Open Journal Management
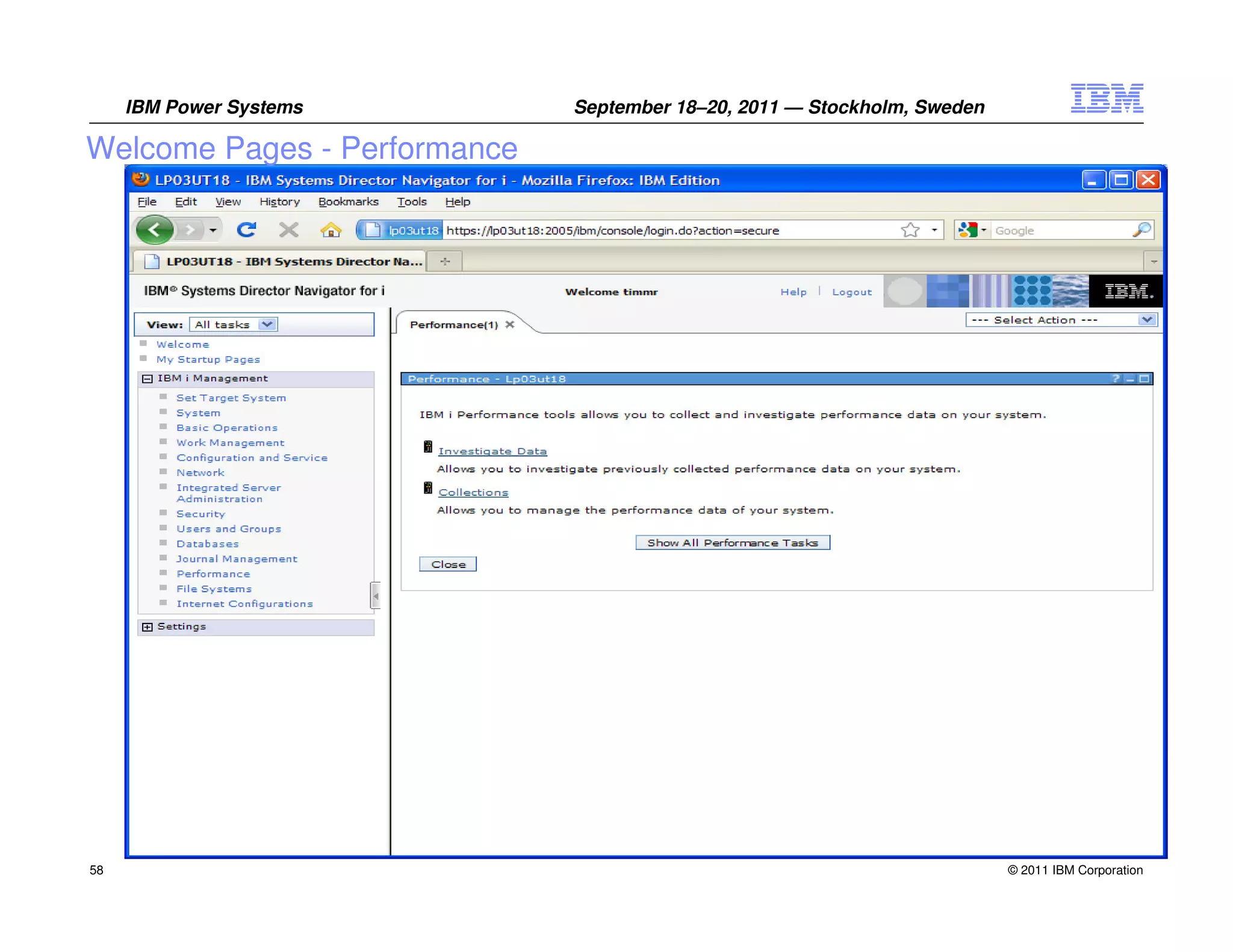 point(237,559)
